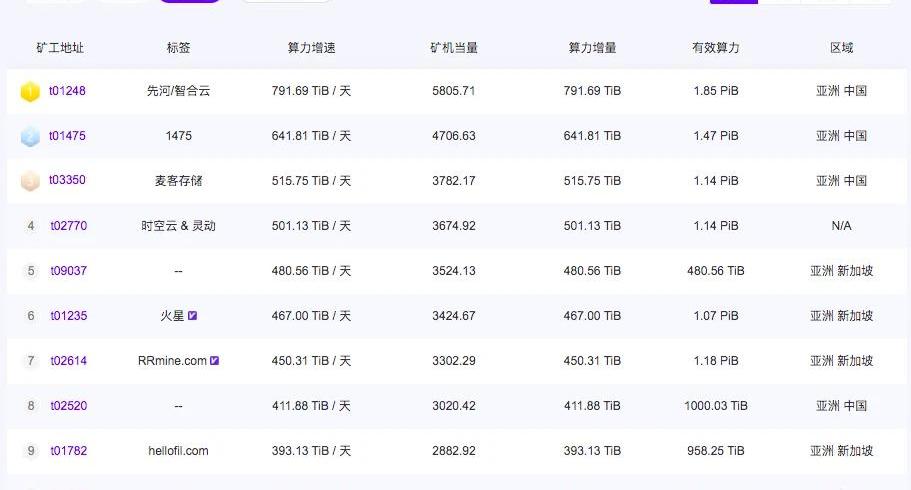Click the blue rank 2 hexagon badge

(x=30, y=136)
